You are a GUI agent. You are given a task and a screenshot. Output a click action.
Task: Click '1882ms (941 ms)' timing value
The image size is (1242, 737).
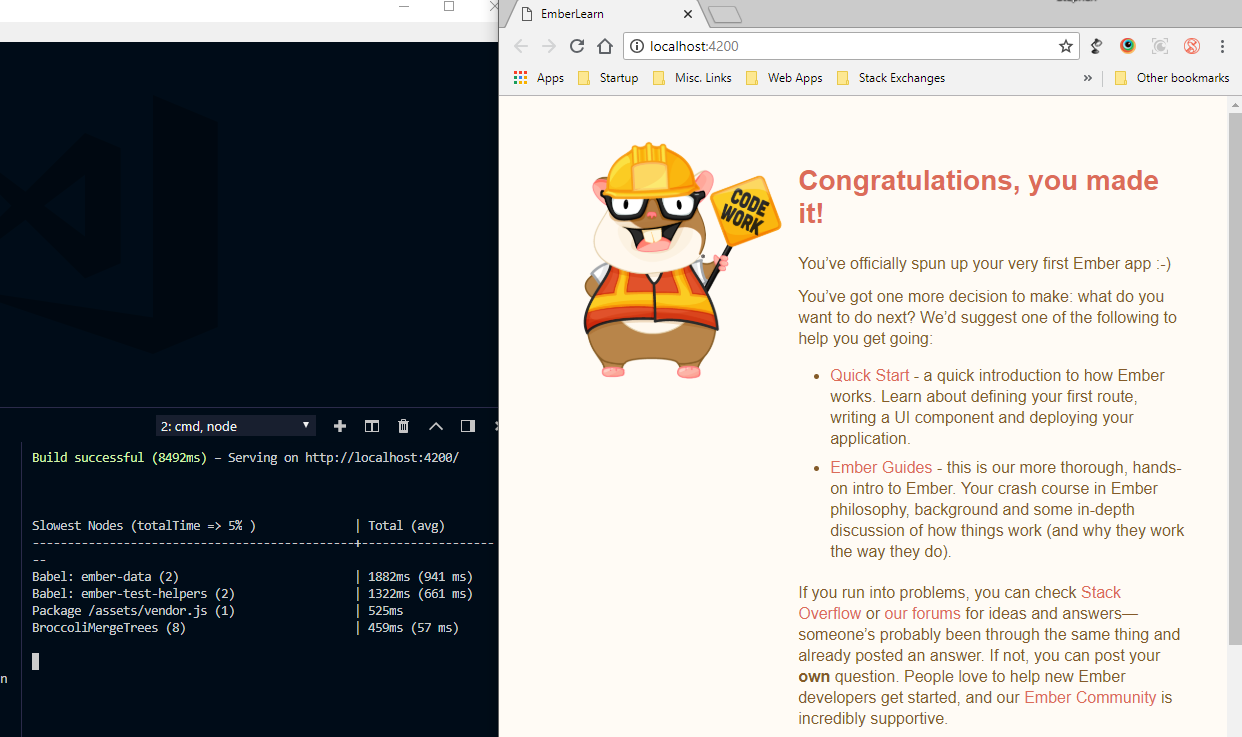coord(420,577)
